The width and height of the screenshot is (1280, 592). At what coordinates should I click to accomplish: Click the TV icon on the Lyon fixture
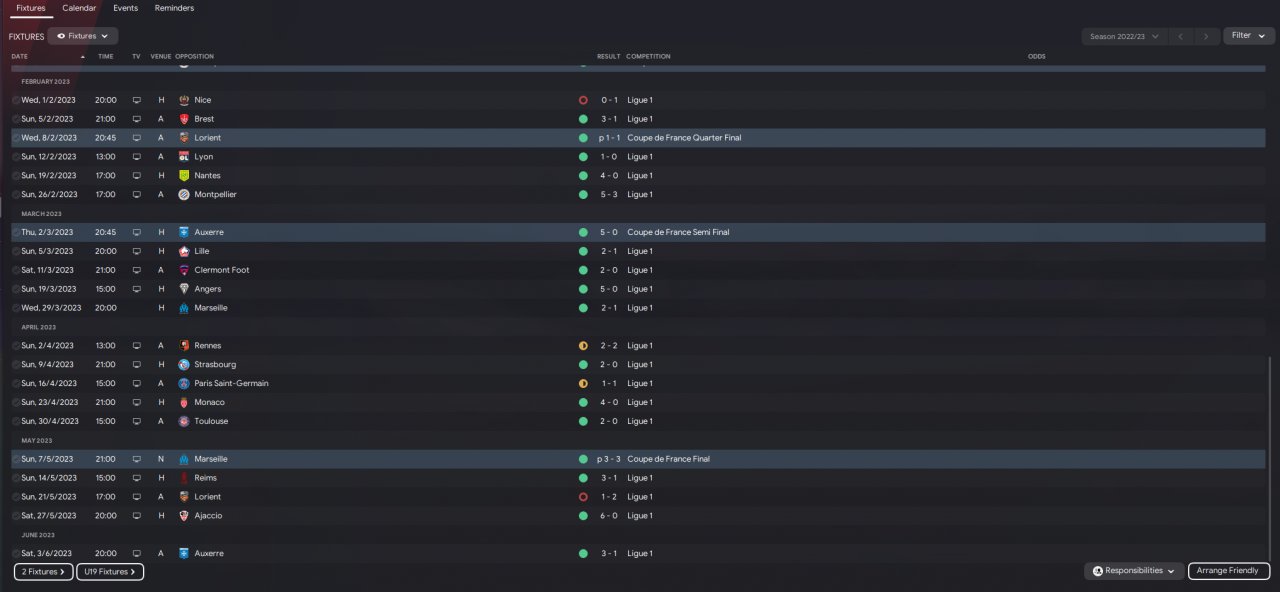pyautogui.click(x=136, y=157)
